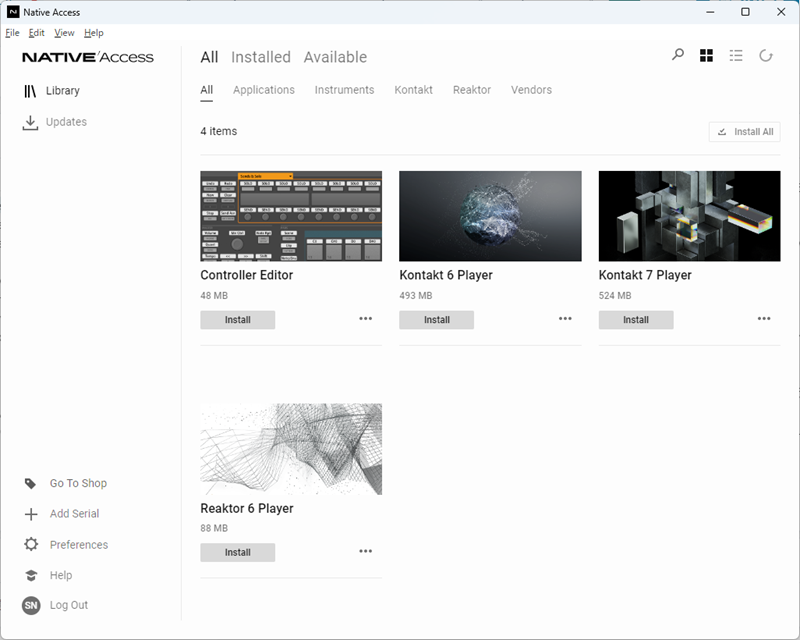Click the NATIVE Access logo
The height and width of the screenshot is (640, 800).
point(88,57)
